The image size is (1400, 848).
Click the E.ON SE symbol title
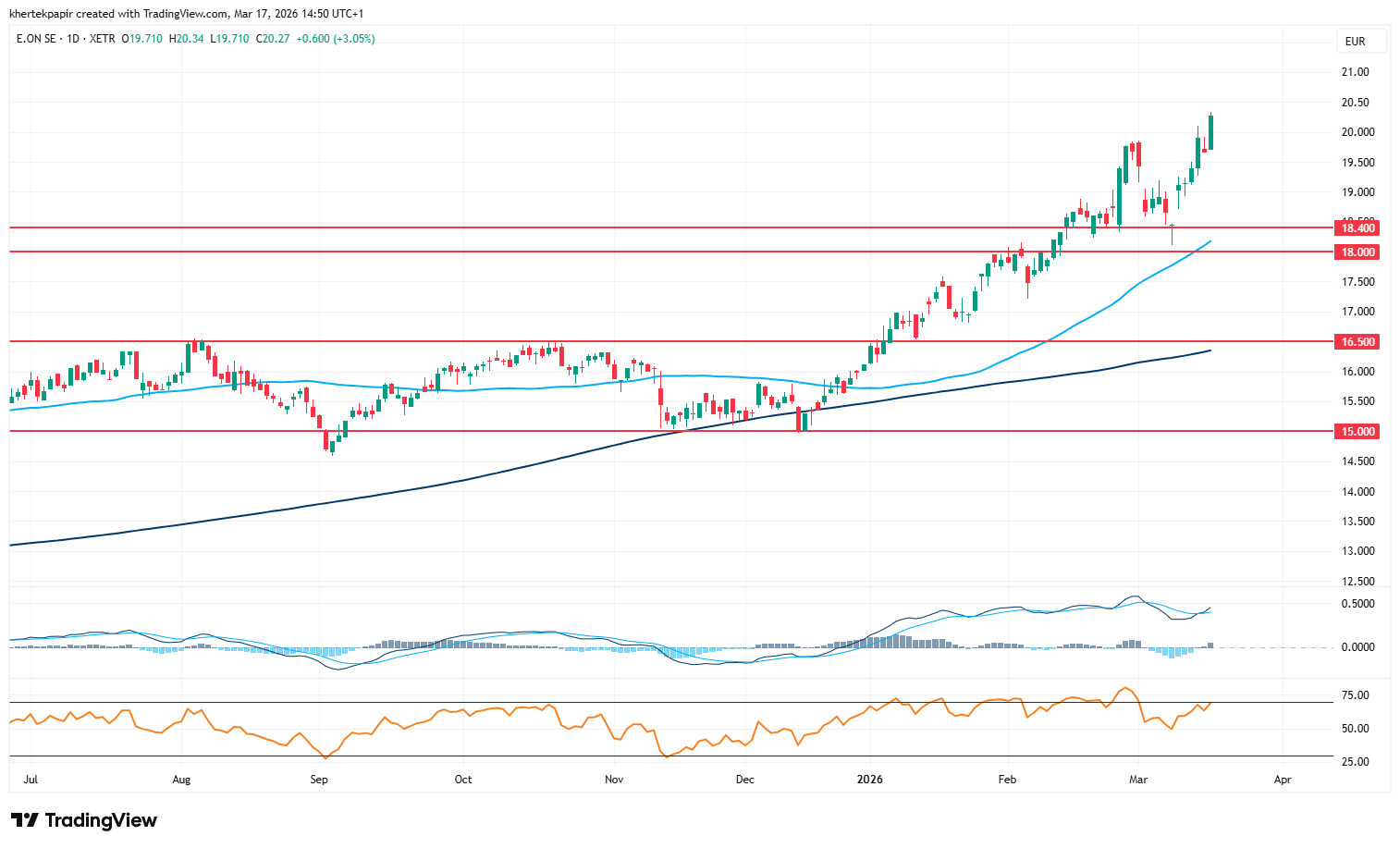point(36,39)
